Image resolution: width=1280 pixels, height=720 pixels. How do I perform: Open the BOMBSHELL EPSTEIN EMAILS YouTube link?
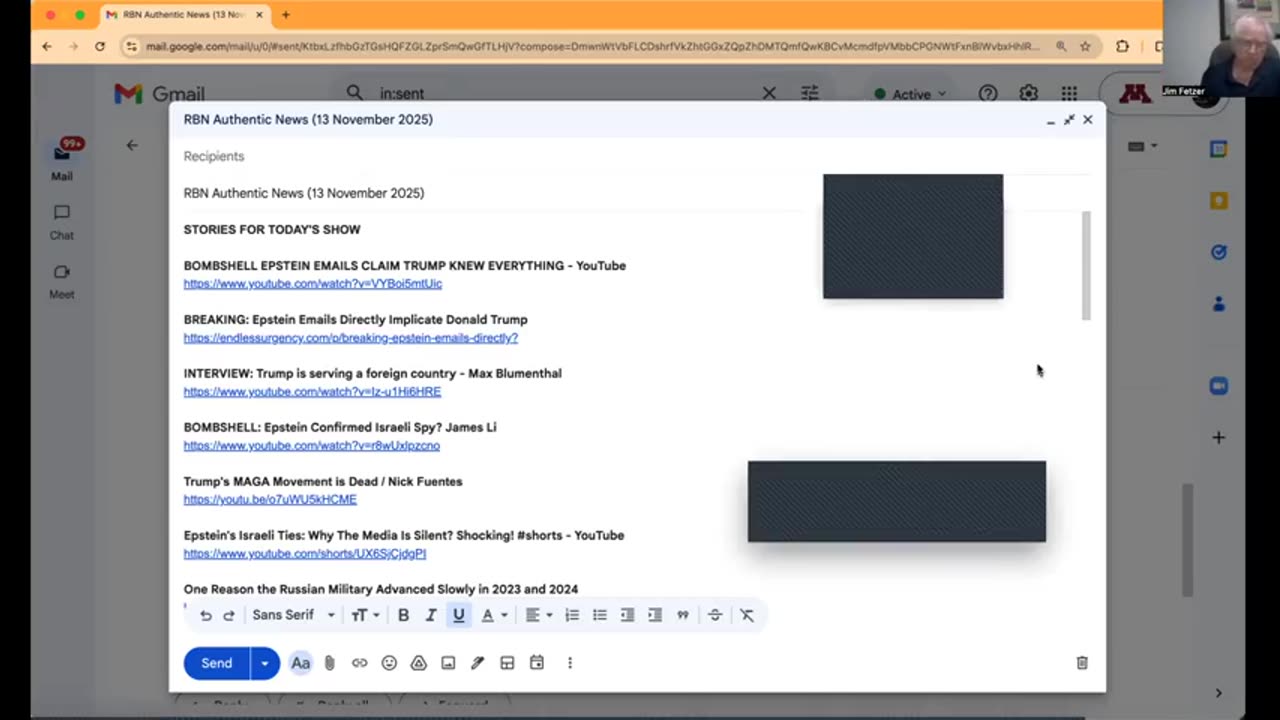click(x=313, y=284)
